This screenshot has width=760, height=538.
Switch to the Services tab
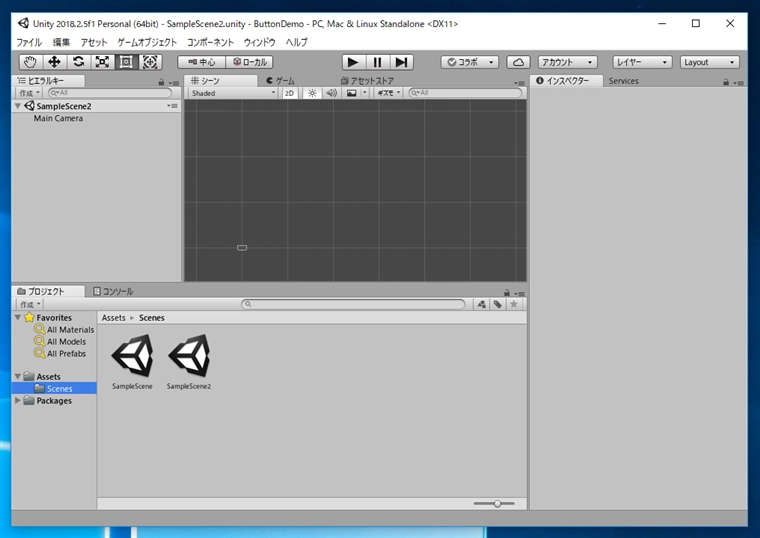tap(623, 81)
